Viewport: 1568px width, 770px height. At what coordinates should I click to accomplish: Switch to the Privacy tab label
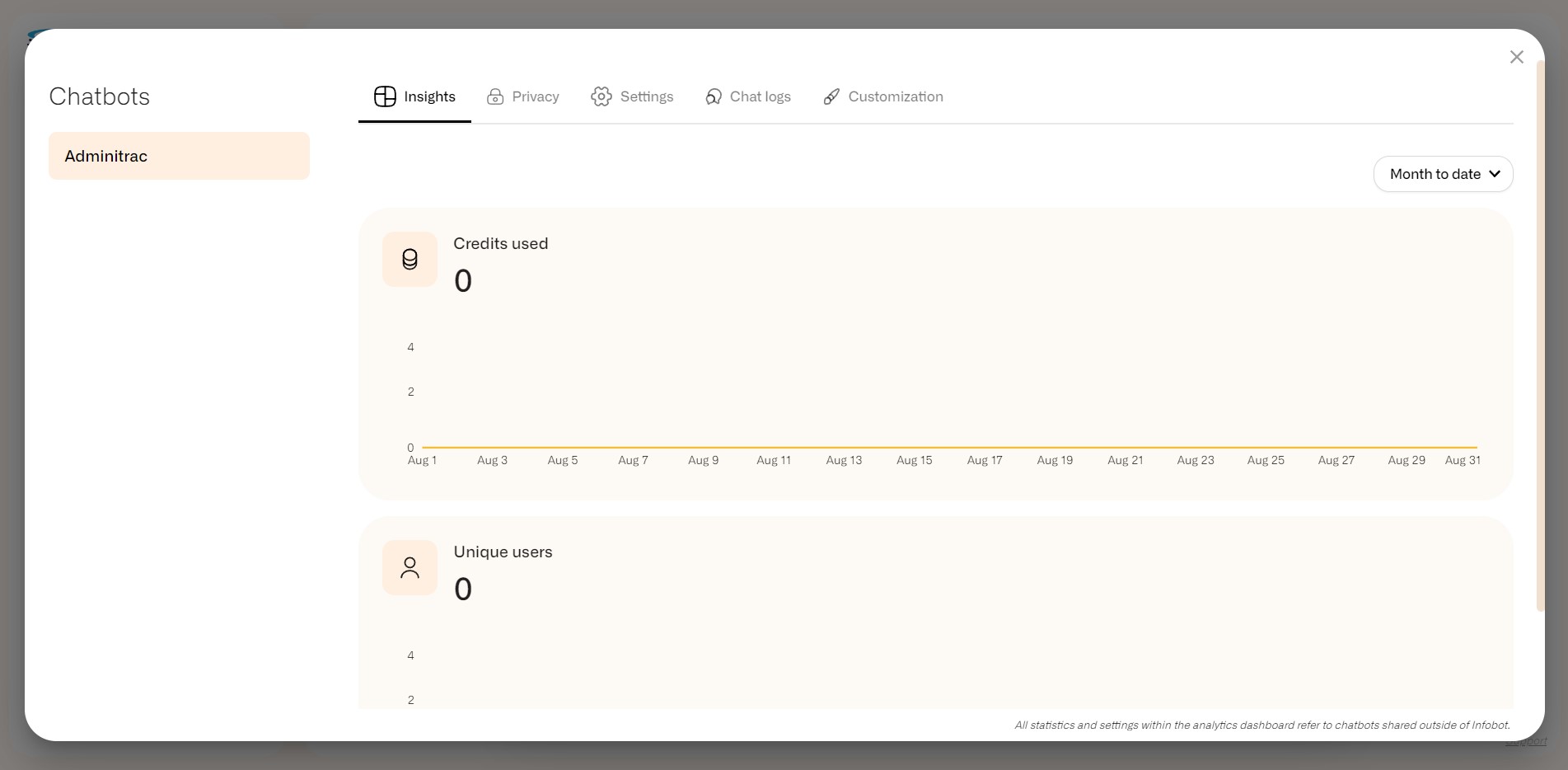pyautogui.click(x=536, y=96)
